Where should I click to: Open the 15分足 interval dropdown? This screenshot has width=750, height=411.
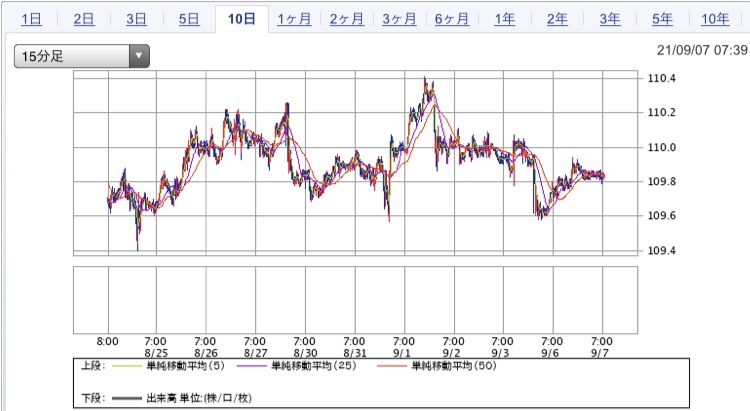click(x=82, y=56)
